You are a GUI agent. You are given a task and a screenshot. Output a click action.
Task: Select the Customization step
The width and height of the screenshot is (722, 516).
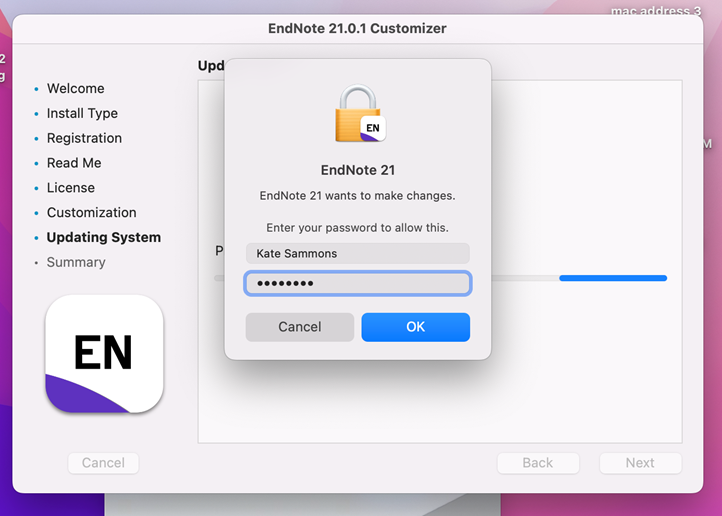tap(92, 213)
